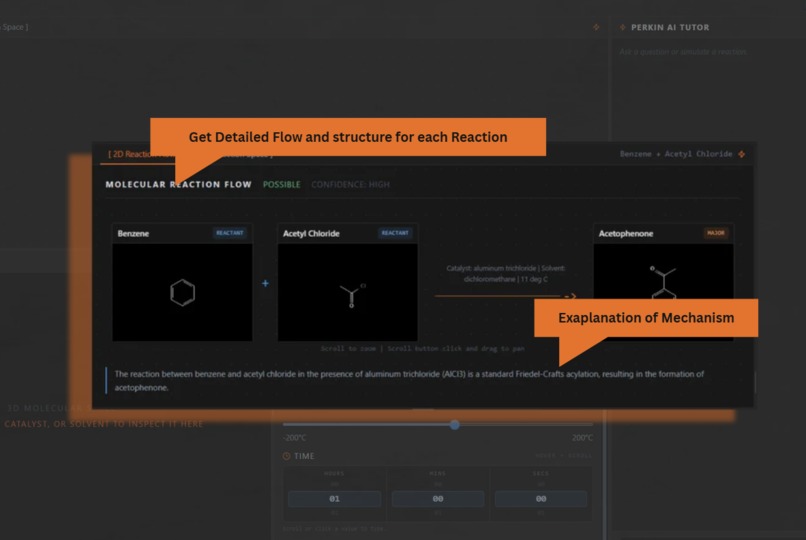Click the Acetyl Chloride card title
This screenshot has width=806, height=540.
click(311, 233)
